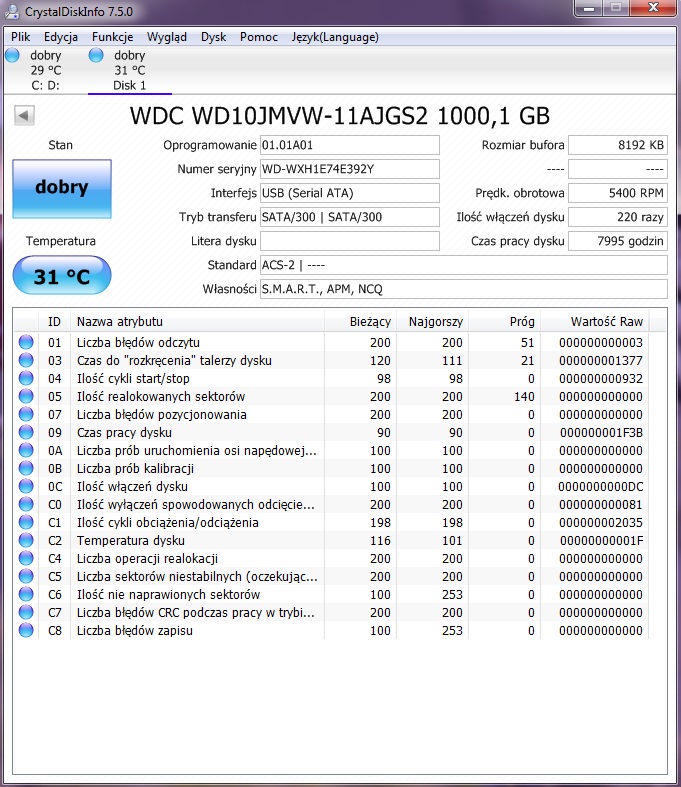
Task: Open the Dysk menu
Action: click(213, 37)
